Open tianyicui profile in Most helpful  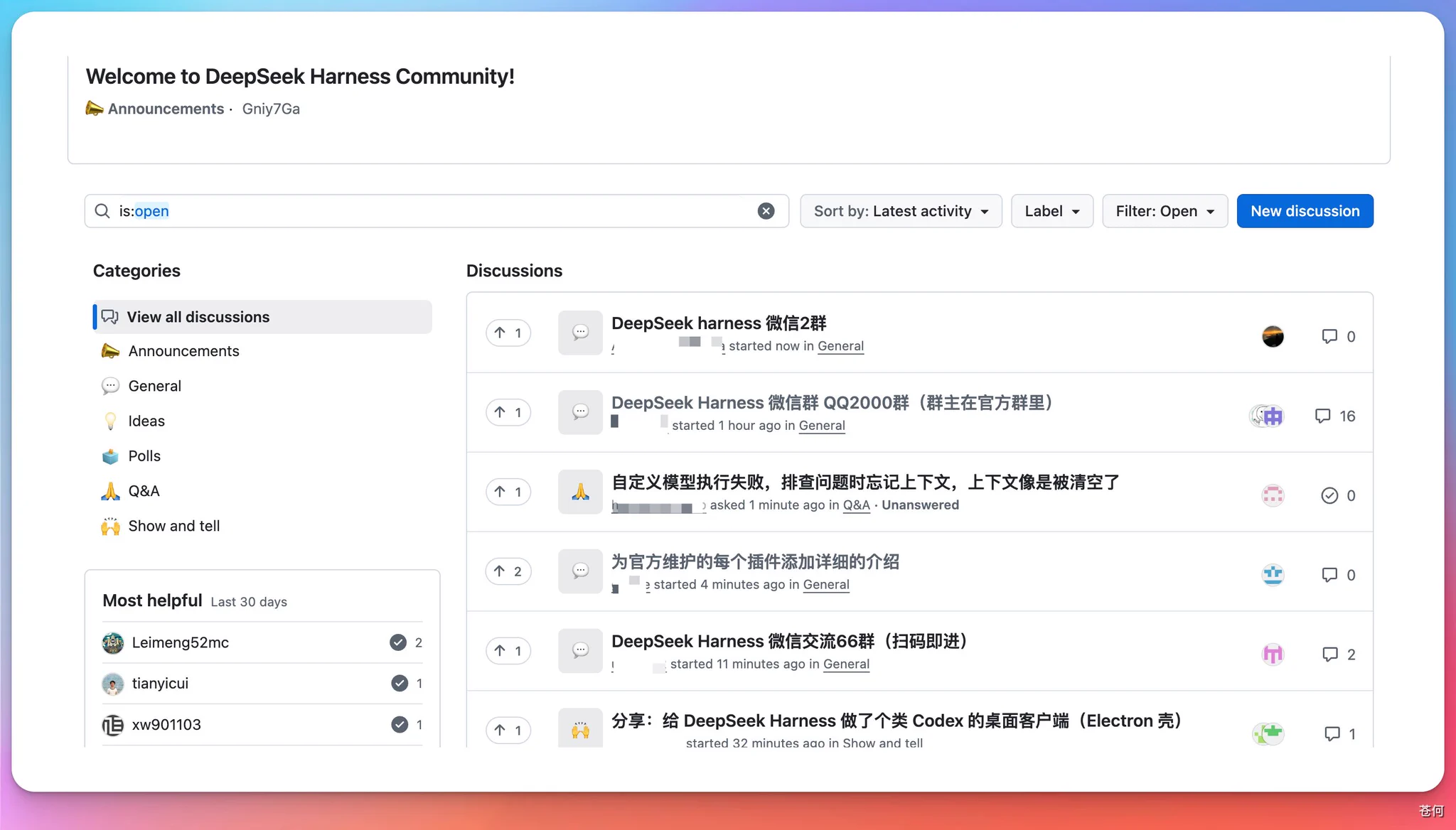pyautogui.click(x=160, y=684)
